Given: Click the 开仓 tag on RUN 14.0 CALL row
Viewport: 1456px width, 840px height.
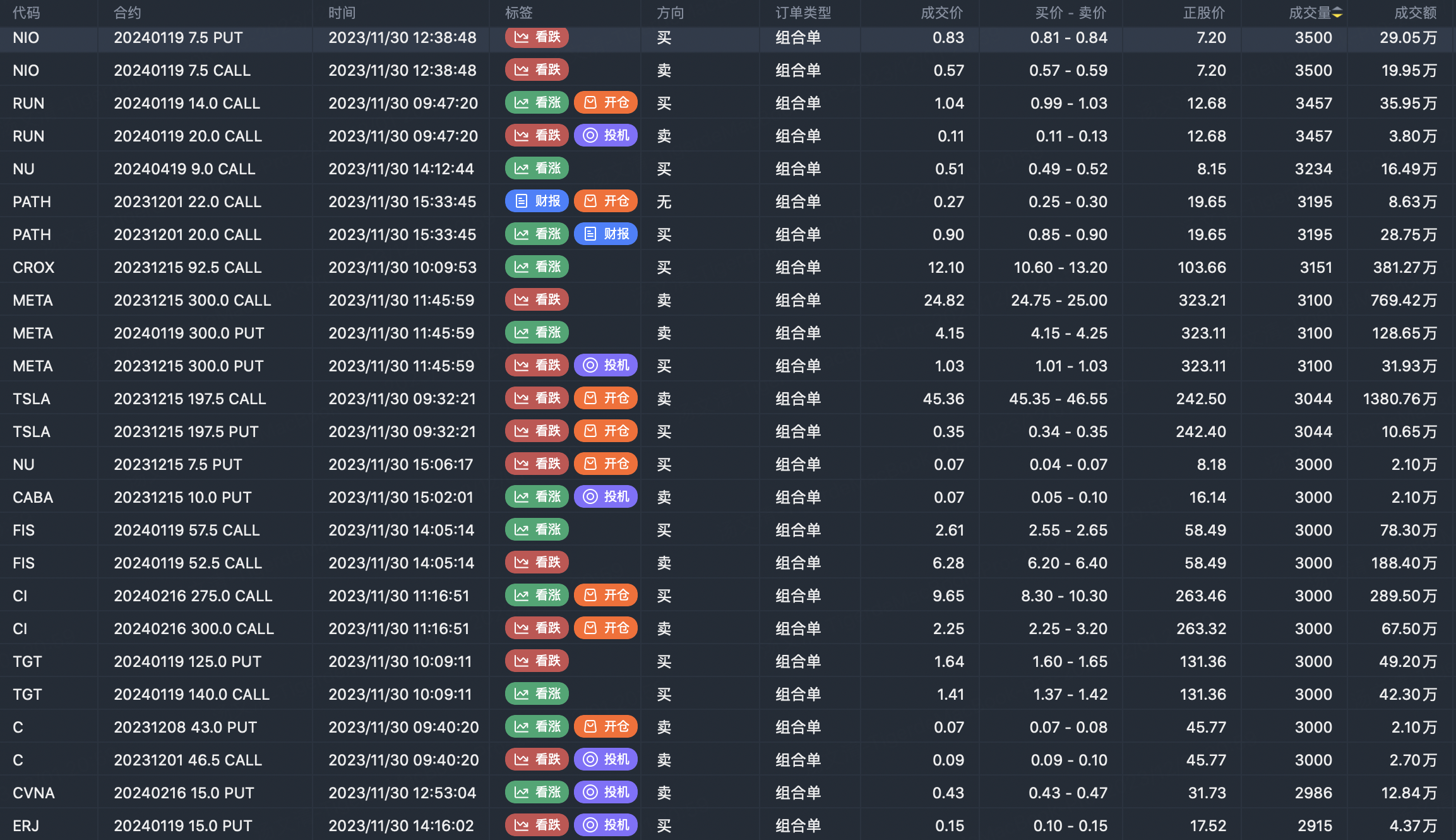Looking at the screenshot, I should (x=606, y=103).
